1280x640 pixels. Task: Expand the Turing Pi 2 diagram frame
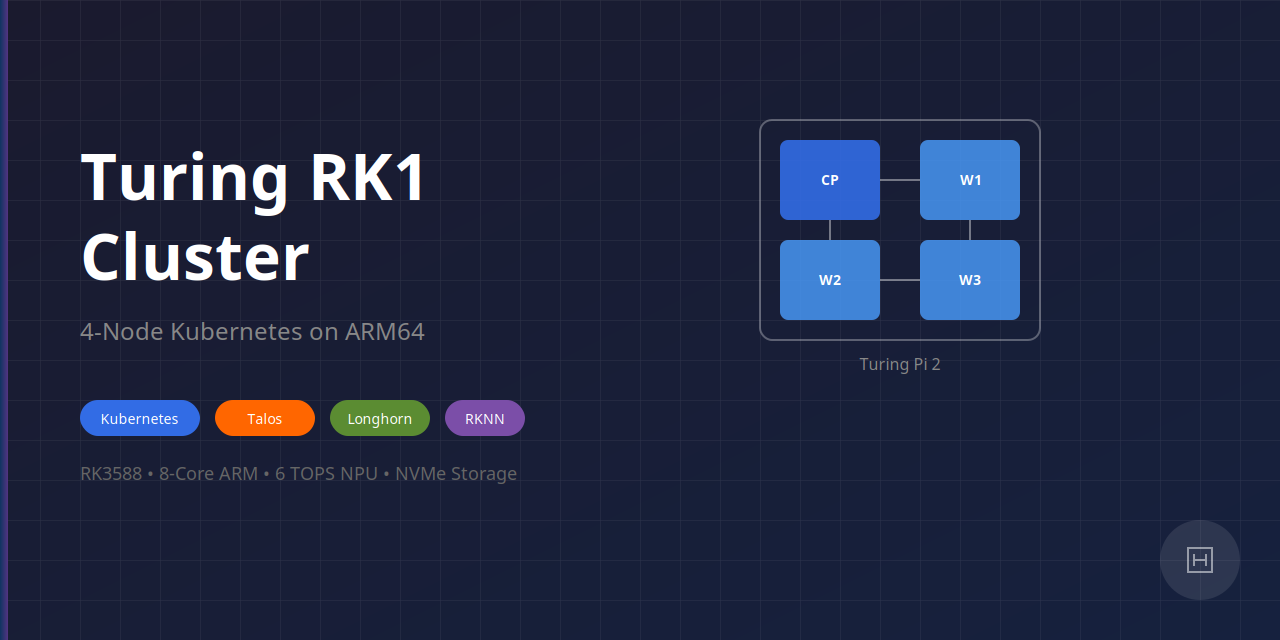tap(900, 130)
